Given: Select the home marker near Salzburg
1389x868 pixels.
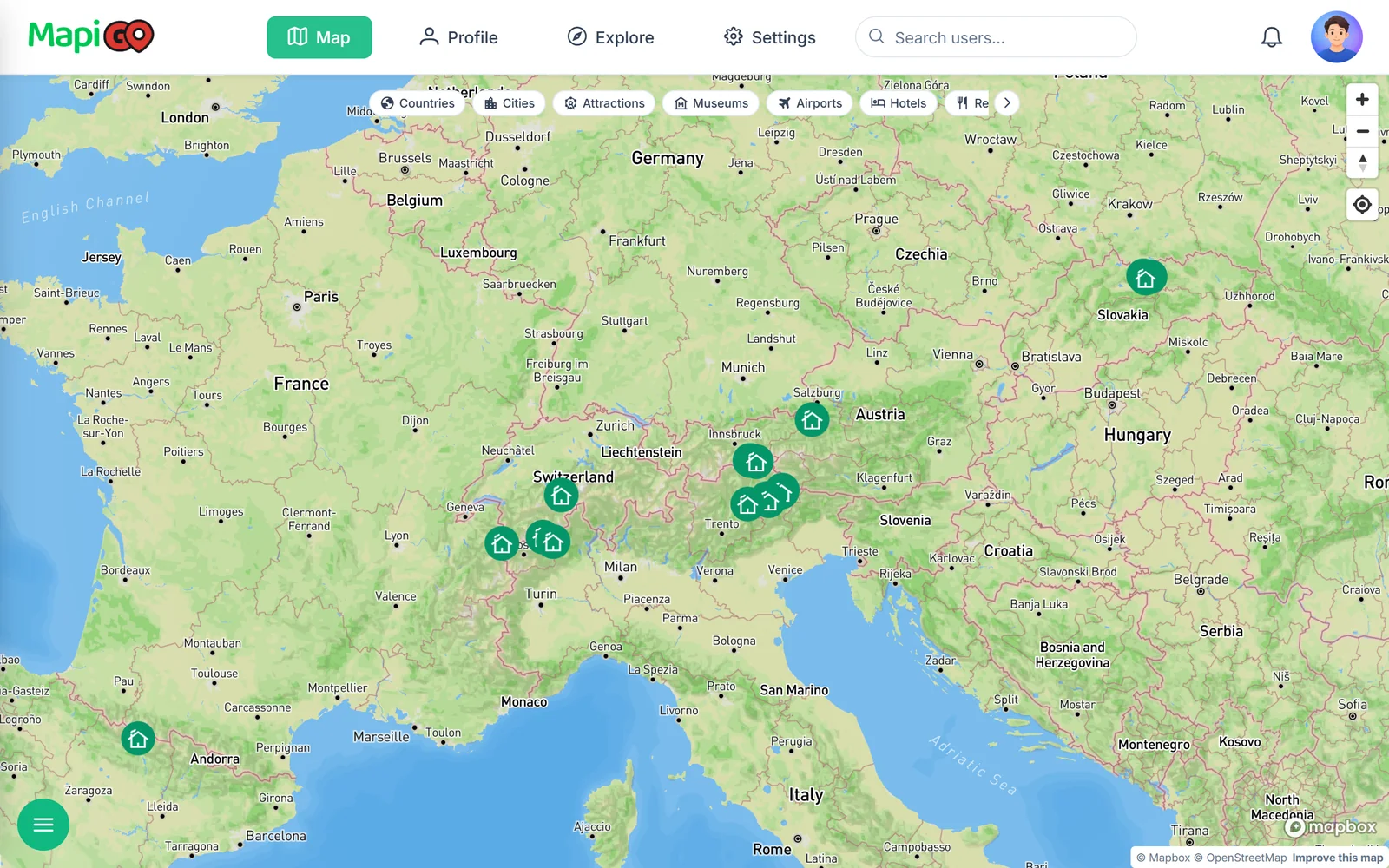Looking at the screenshot, I should [x=812, y=419].
